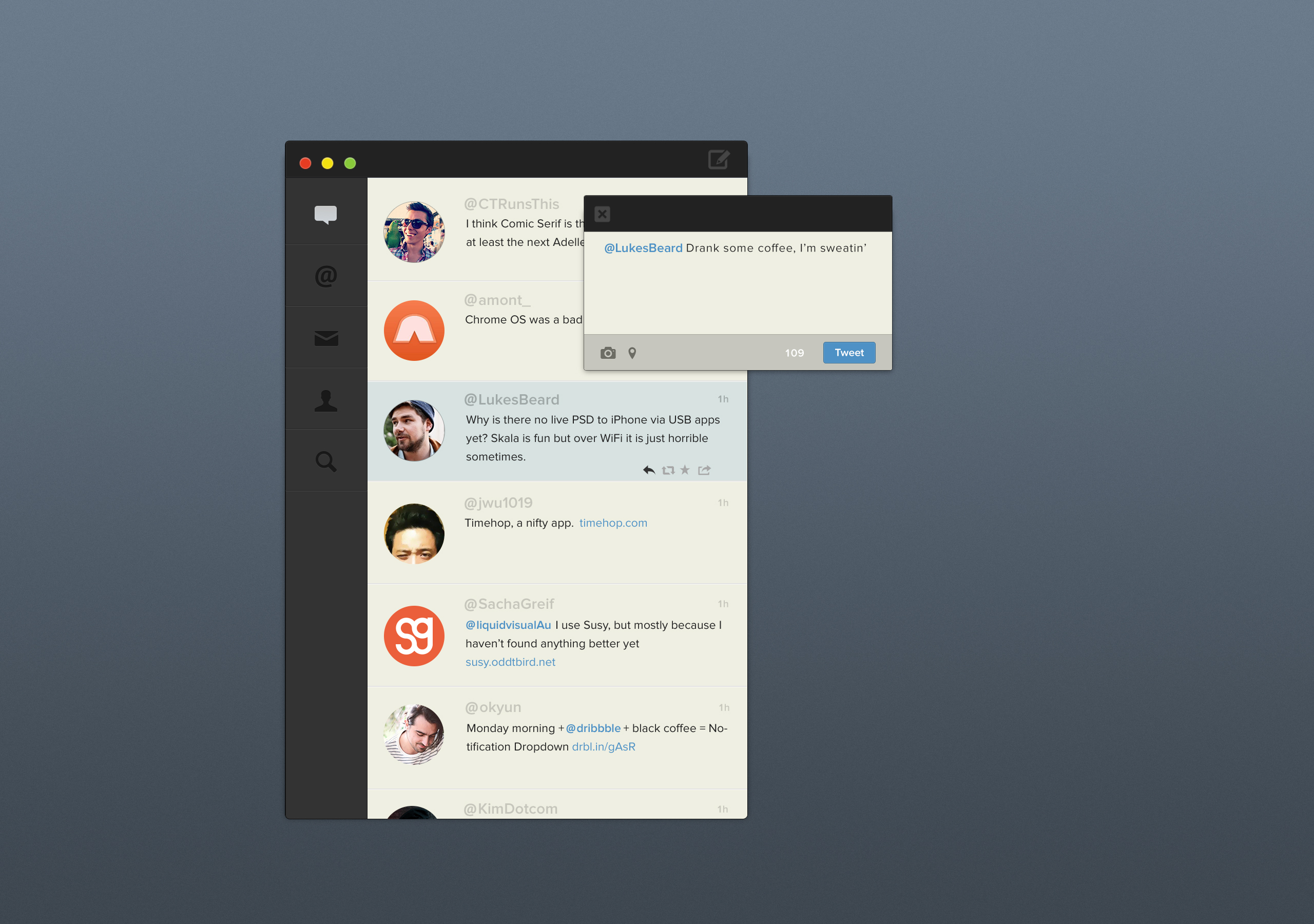Click the 109 character counter

[795, 353]
